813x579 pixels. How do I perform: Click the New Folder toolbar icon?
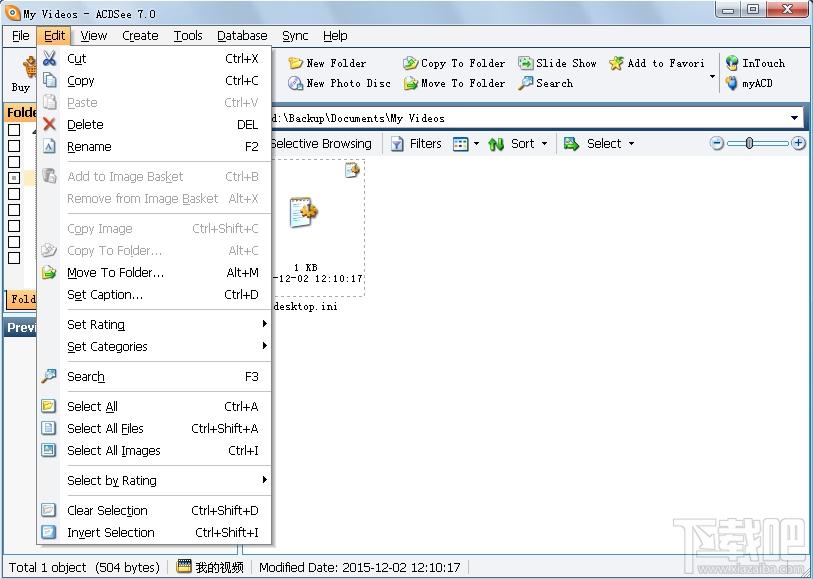[296, 63]
